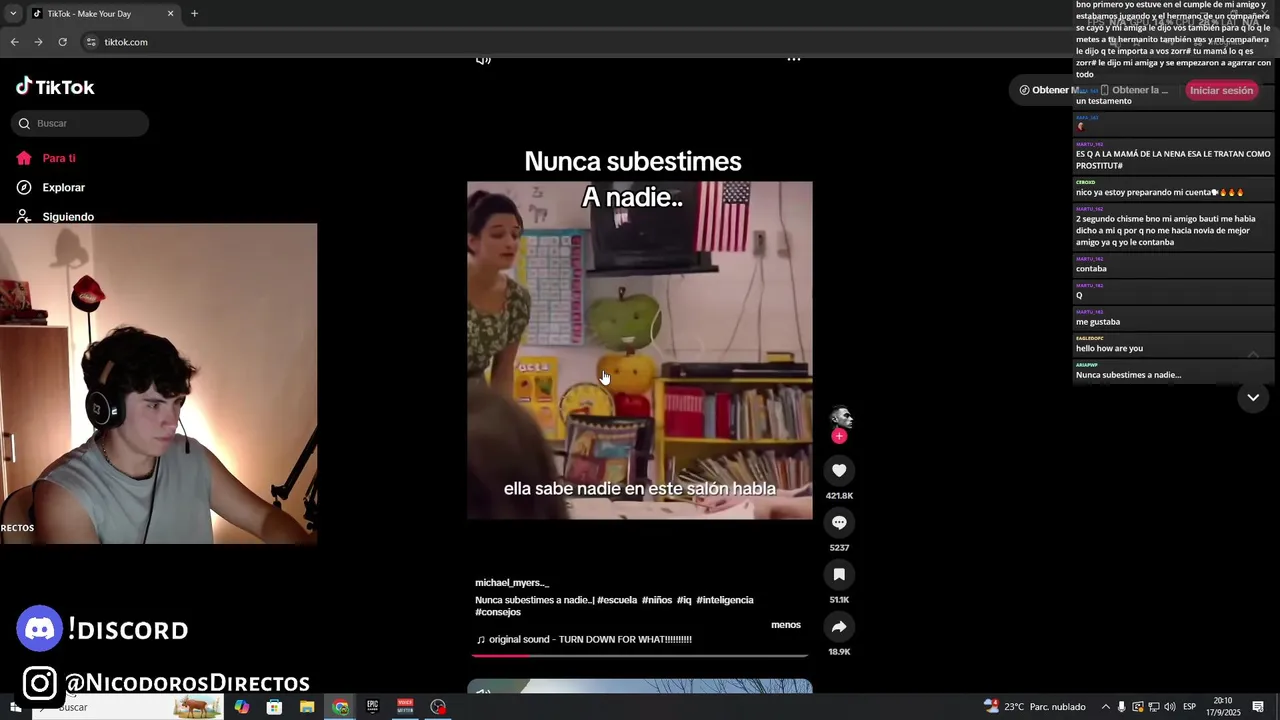Click the Windows taskbar Buscar box
This screenshot has height=720, width=1280.
click(x=128, y=707)
